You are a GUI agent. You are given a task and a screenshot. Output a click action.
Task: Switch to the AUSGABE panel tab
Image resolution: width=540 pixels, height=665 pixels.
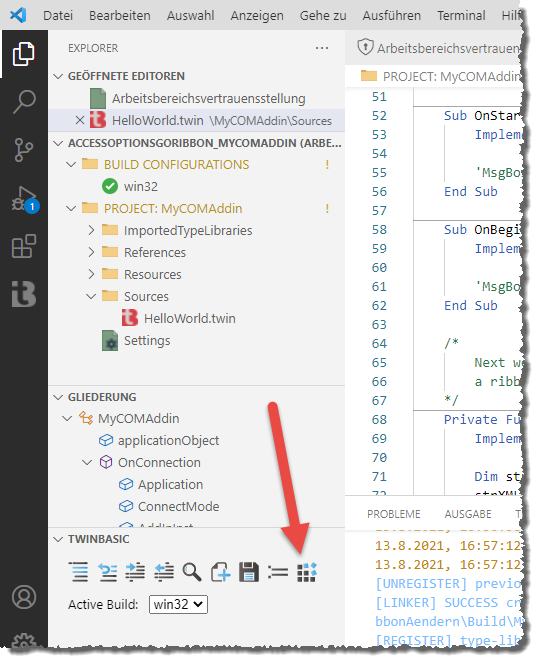(x=468, y=514)
